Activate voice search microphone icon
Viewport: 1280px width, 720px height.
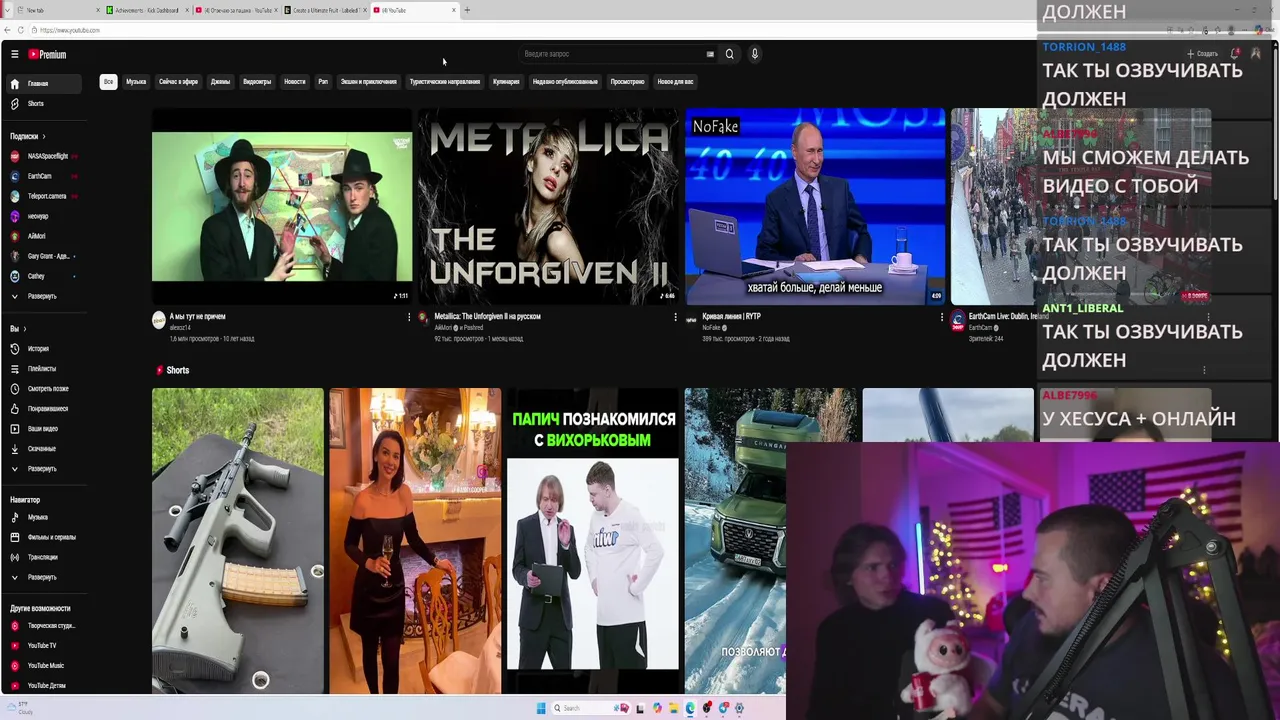[x=755, y=54]
